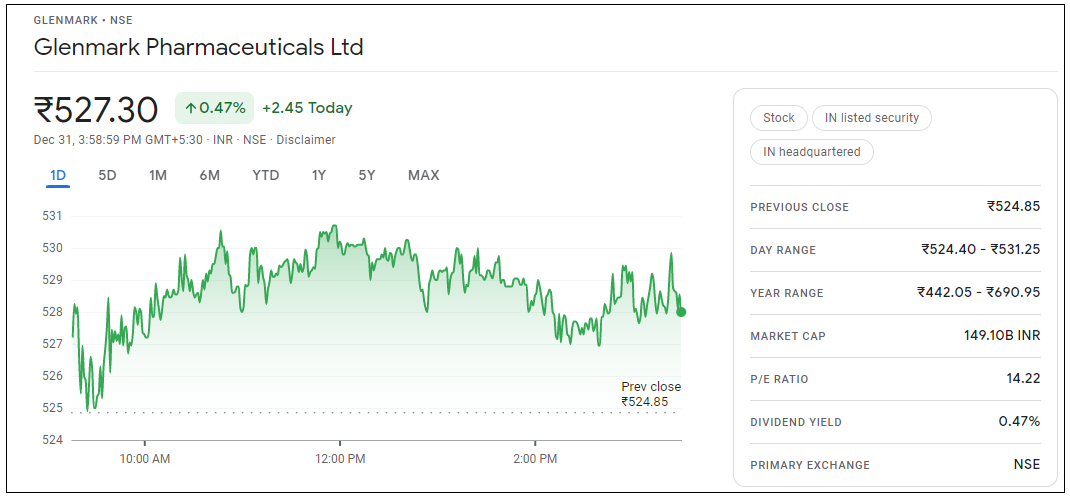Click the P/E Ratio row
This screenshot has height=497, width=1070.
click(894, 379)
